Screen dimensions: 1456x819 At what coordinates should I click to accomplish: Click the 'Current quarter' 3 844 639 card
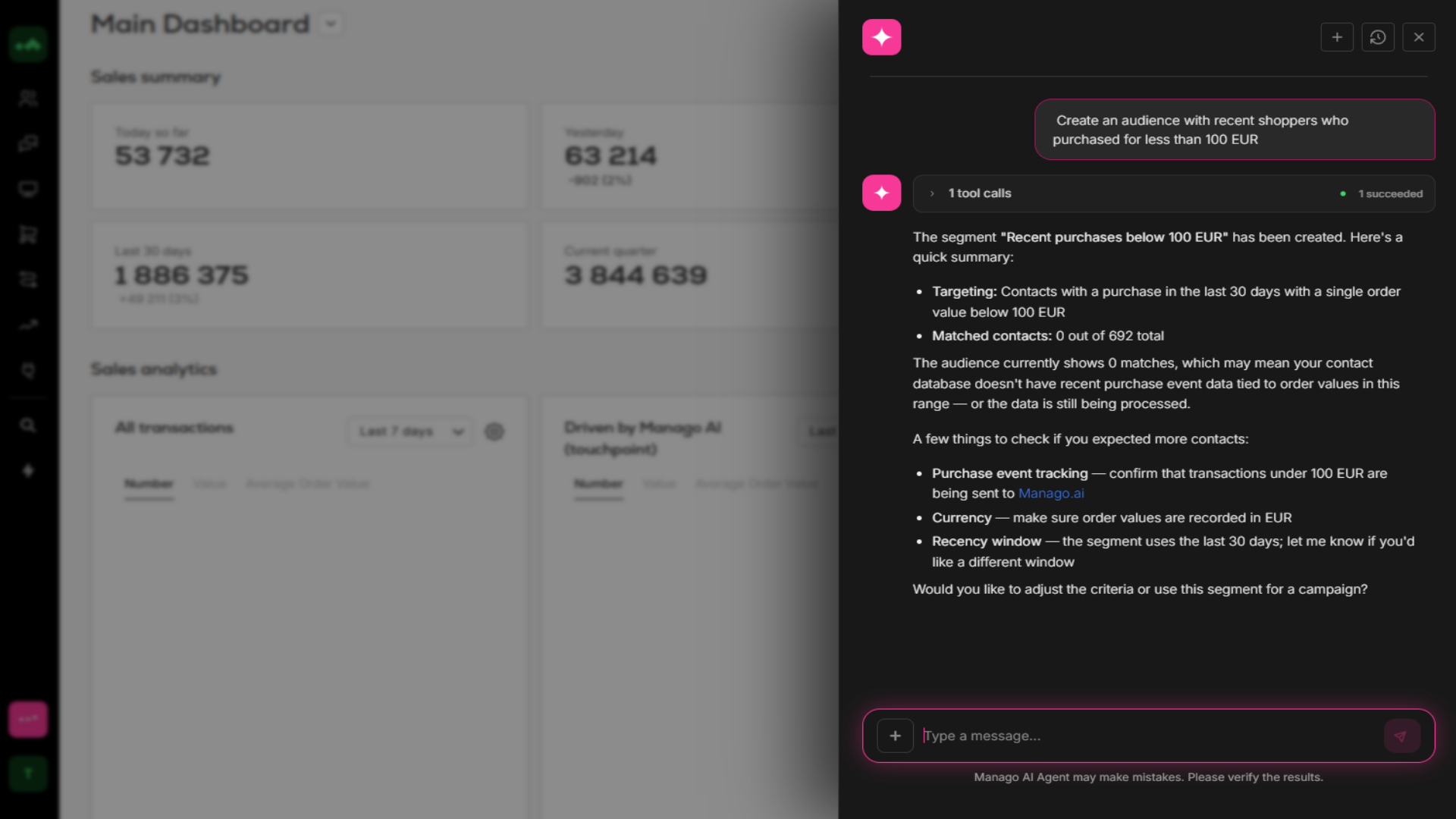tap(689, 275)
